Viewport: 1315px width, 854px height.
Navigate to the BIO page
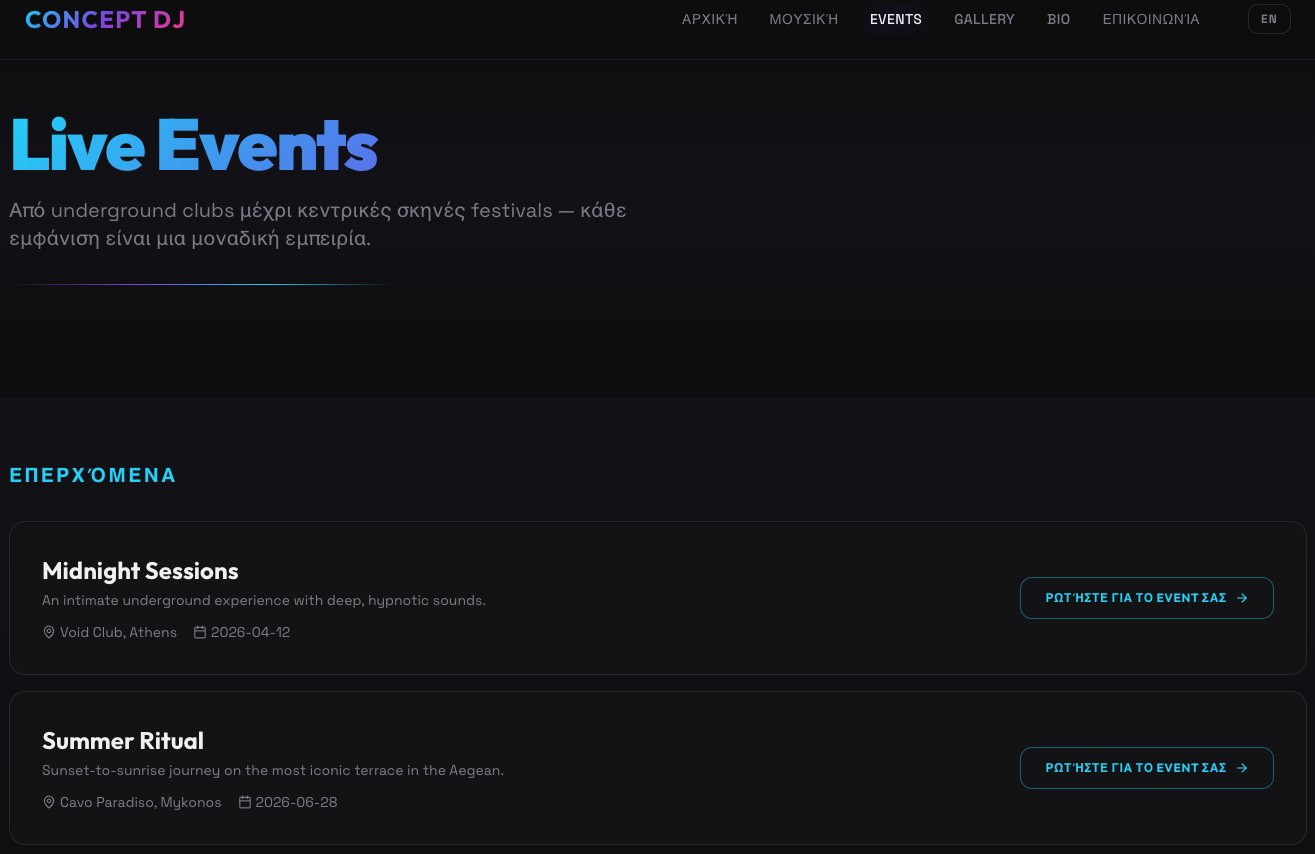point(1059,19)
